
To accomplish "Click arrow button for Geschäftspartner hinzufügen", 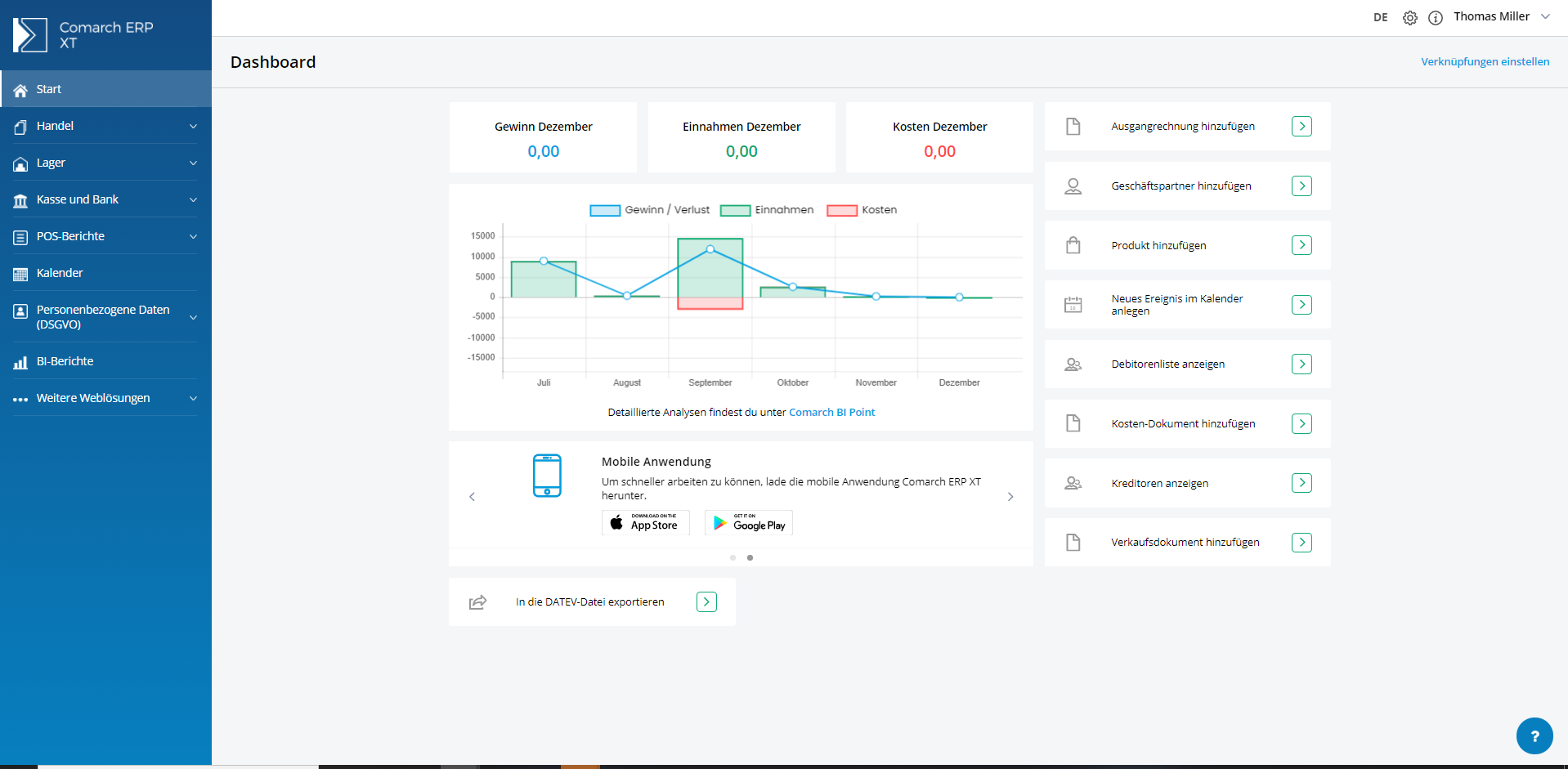I will [x=1301, y=186].
